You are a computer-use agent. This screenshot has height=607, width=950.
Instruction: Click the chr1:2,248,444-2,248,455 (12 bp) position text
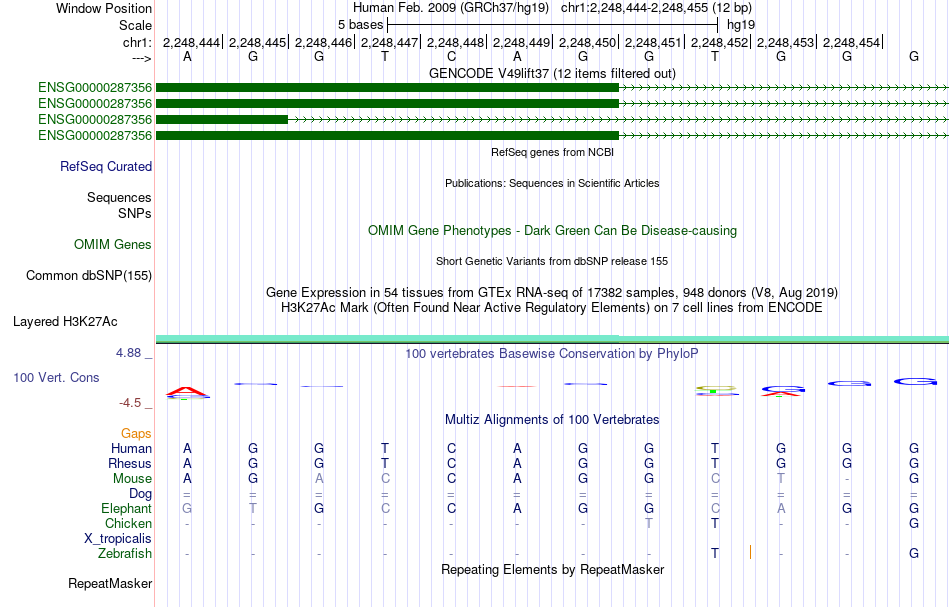[656, 8]
